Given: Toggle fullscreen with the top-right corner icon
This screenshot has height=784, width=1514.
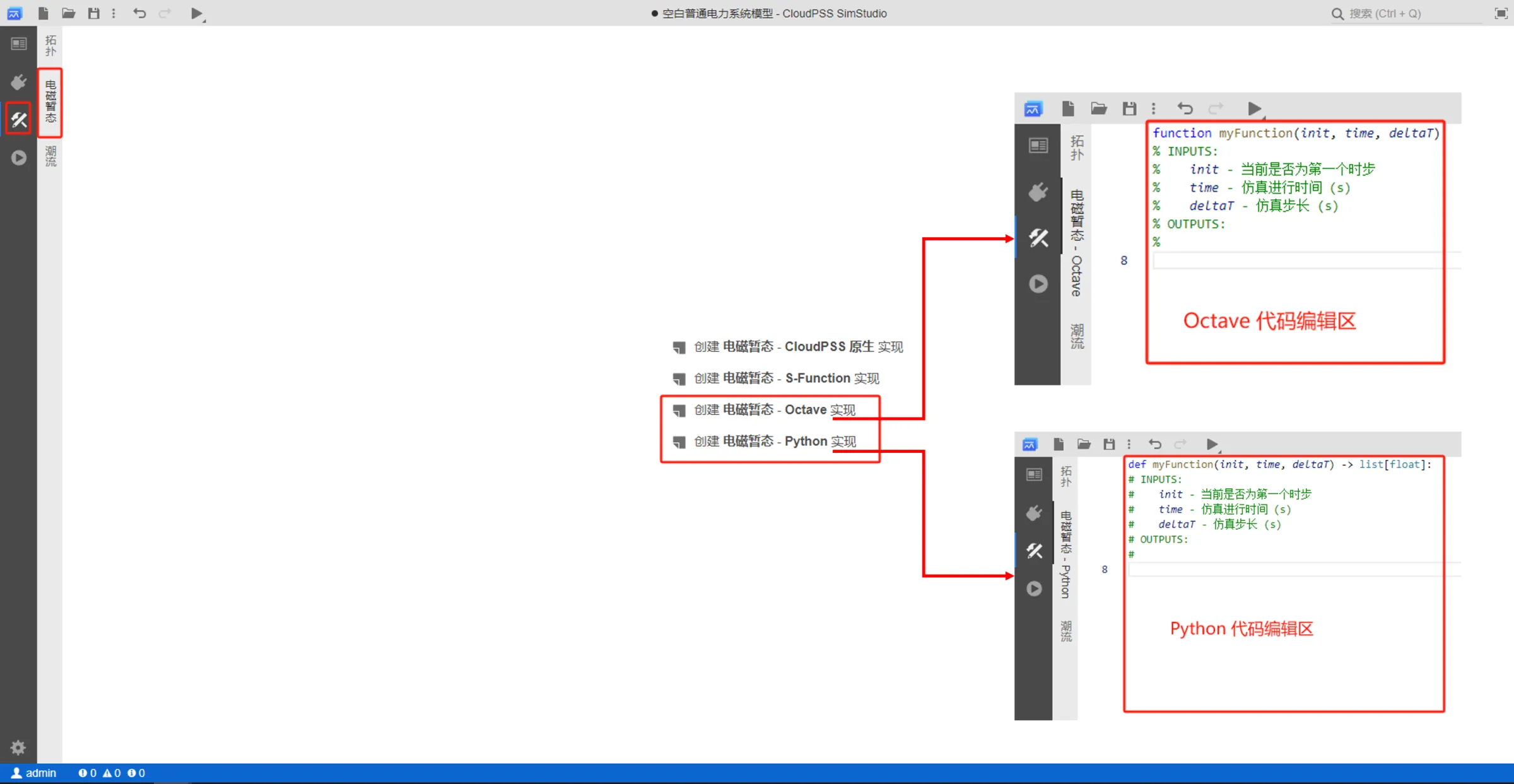Looking at the screenshot, I should (x=1501, y=13).
